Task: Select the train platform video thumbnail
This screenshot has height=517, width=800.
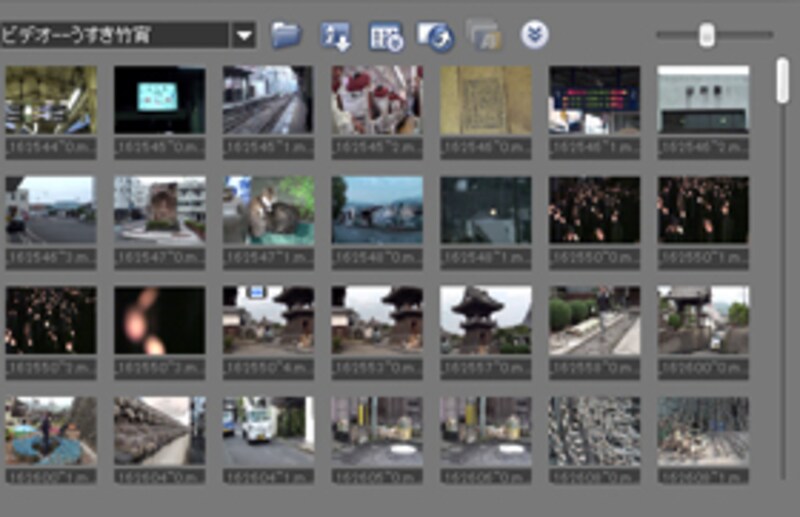Action: [267, 100]
